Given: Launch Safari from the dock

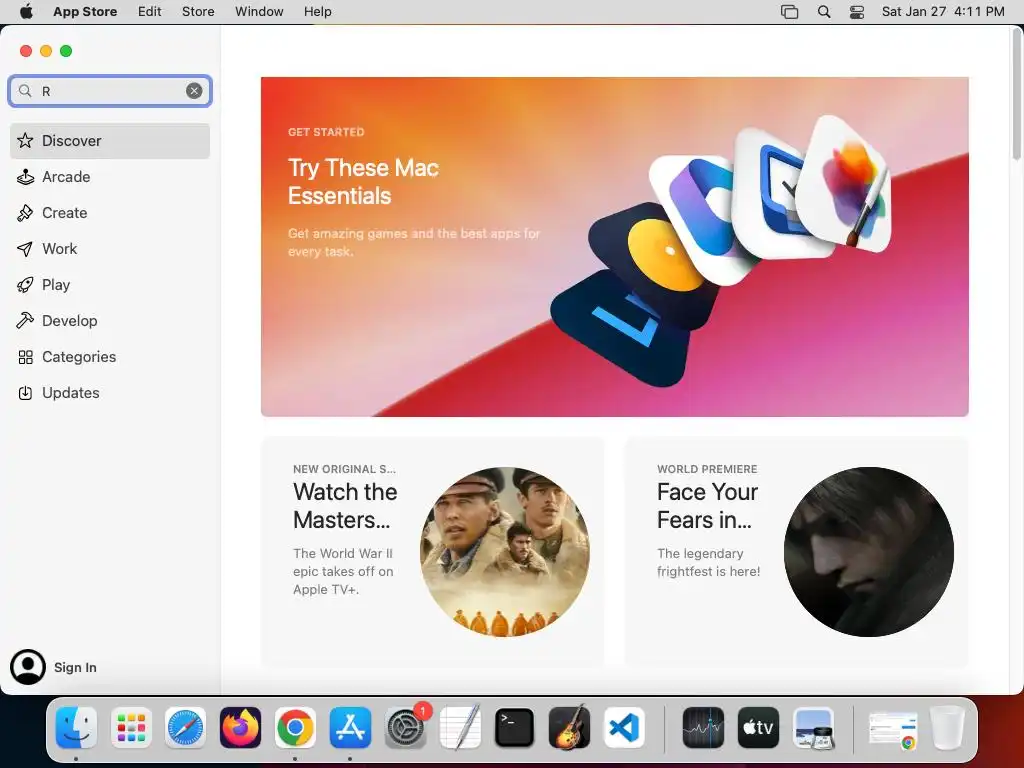Looking at the screenshot, I should [x=185, y=728].
